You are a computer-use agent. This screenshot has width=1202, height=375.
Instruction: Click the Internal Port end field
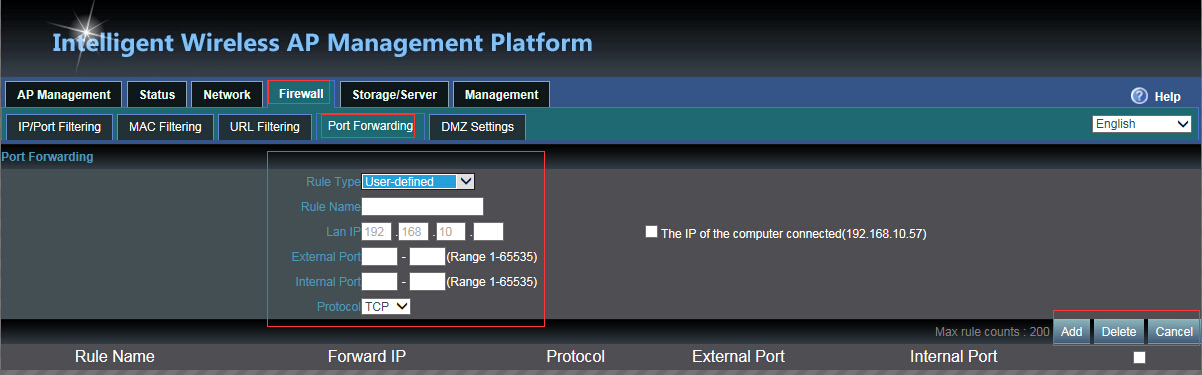[427, 282]
